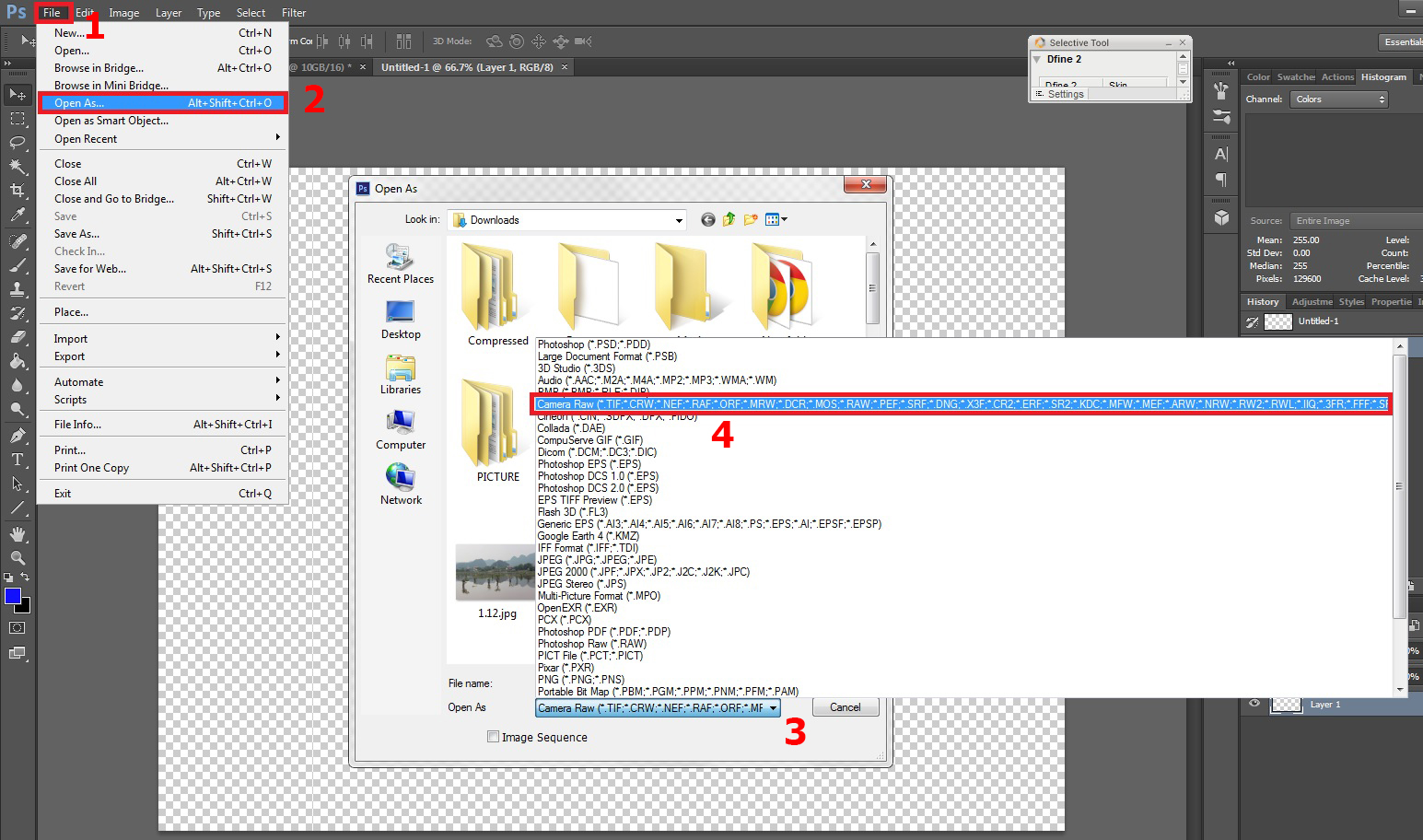Open Libraries location in dialog sidebar

coord(401,374)
